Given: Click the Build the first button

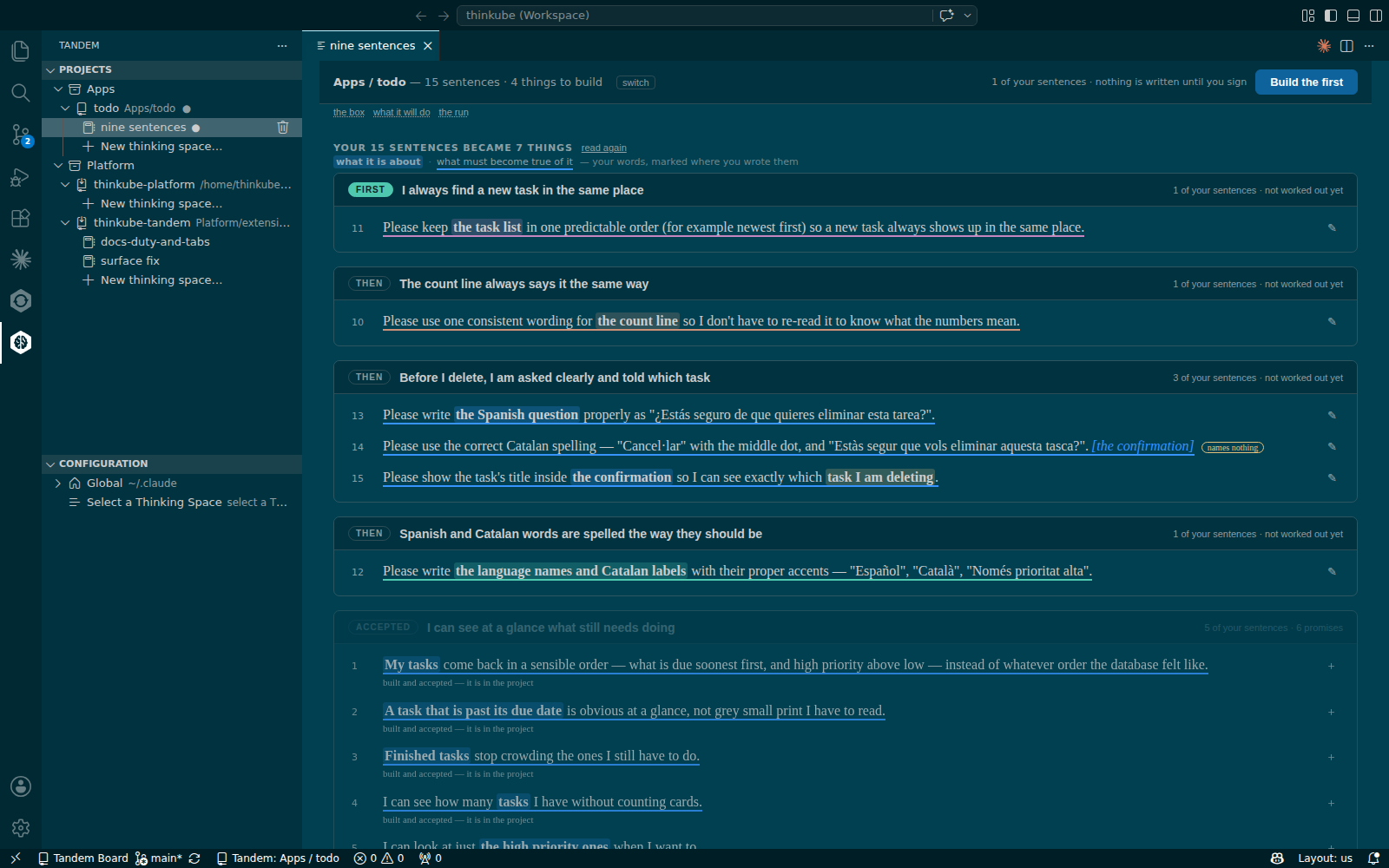Looking at the screenshot, I should pyautogui.click(x=1306, y=82).
